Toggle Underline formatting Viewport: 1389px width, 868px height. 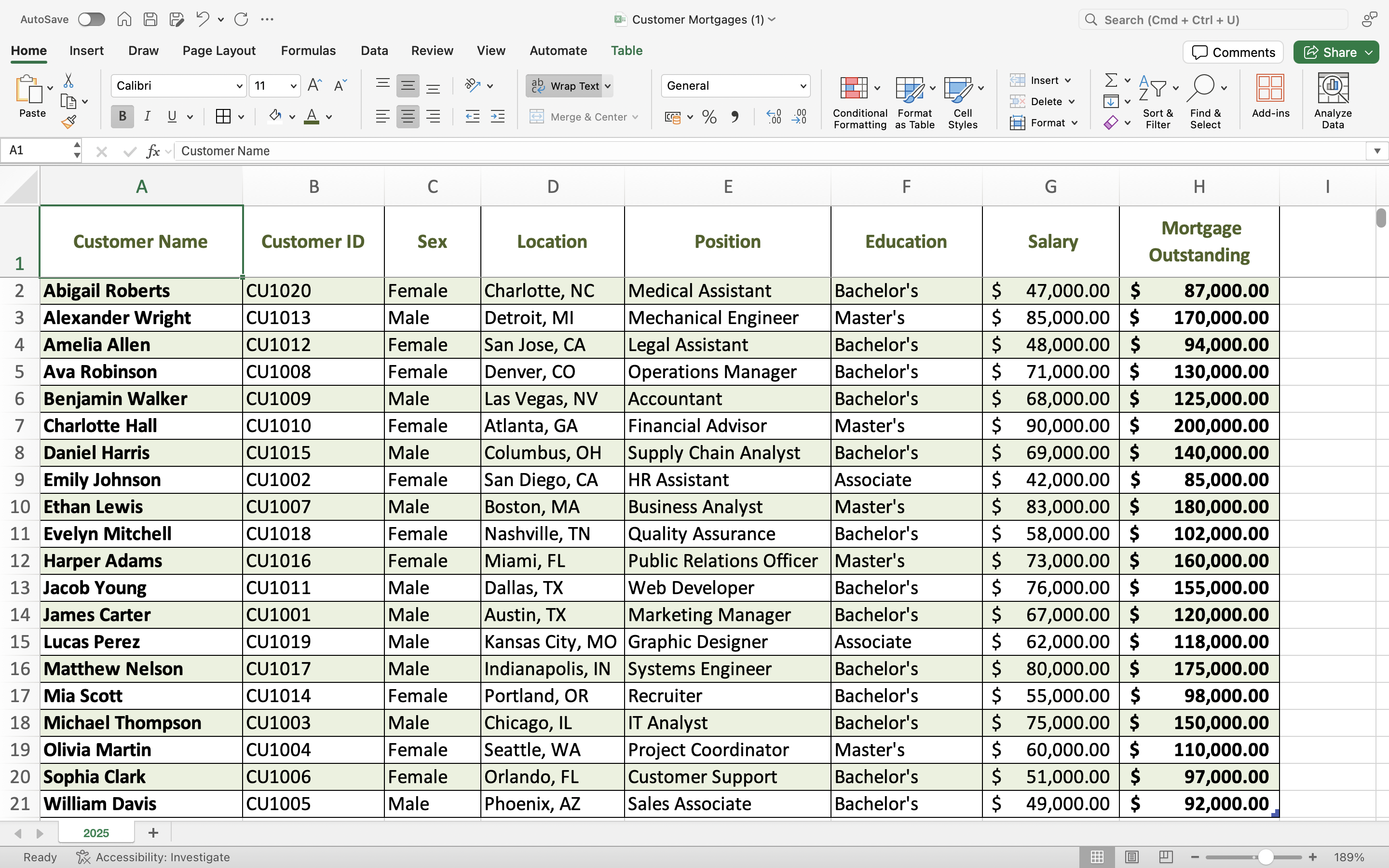pos(172,117)
